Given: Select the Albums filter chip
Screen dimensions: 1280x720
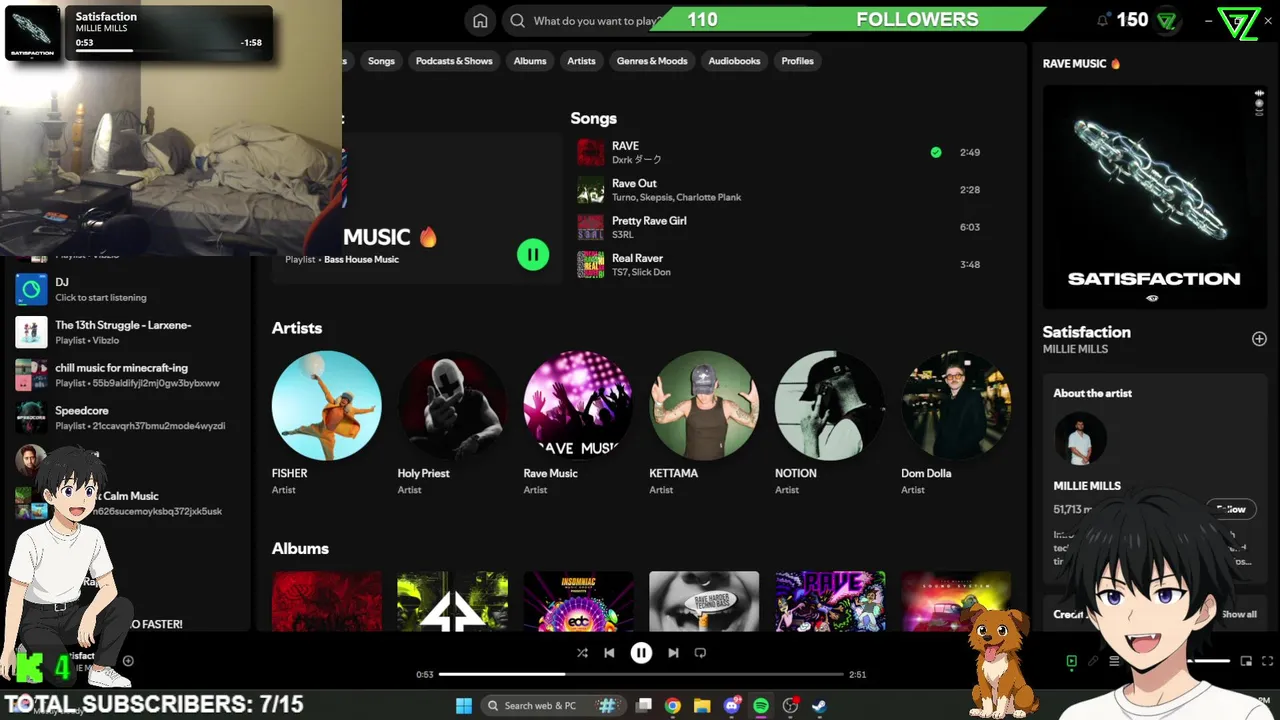Looking at the screenshot, I should (x=530, y=61).
